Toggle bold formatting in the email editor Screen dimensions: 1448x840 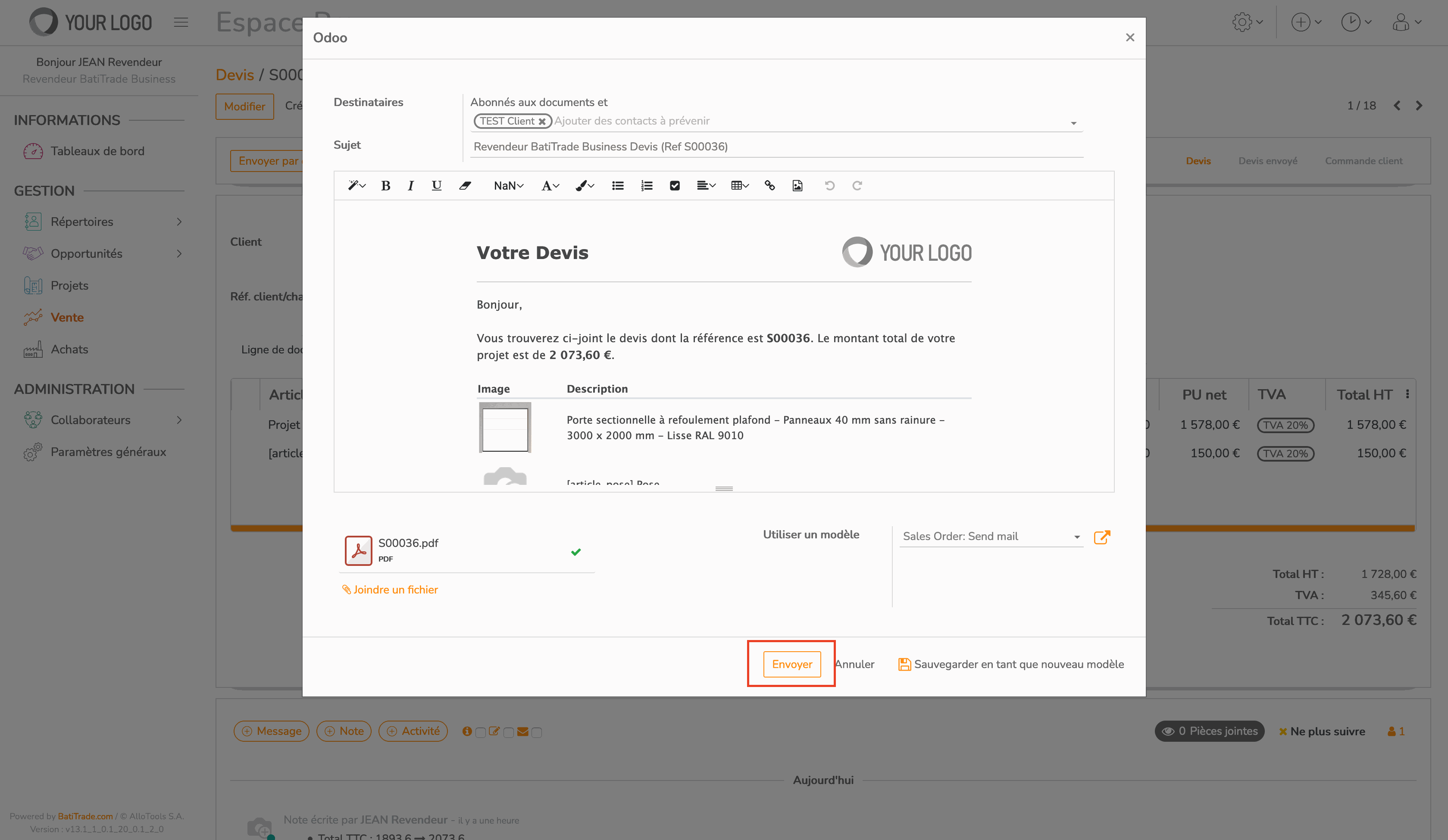pyautogui.click(x=385, y=186)
